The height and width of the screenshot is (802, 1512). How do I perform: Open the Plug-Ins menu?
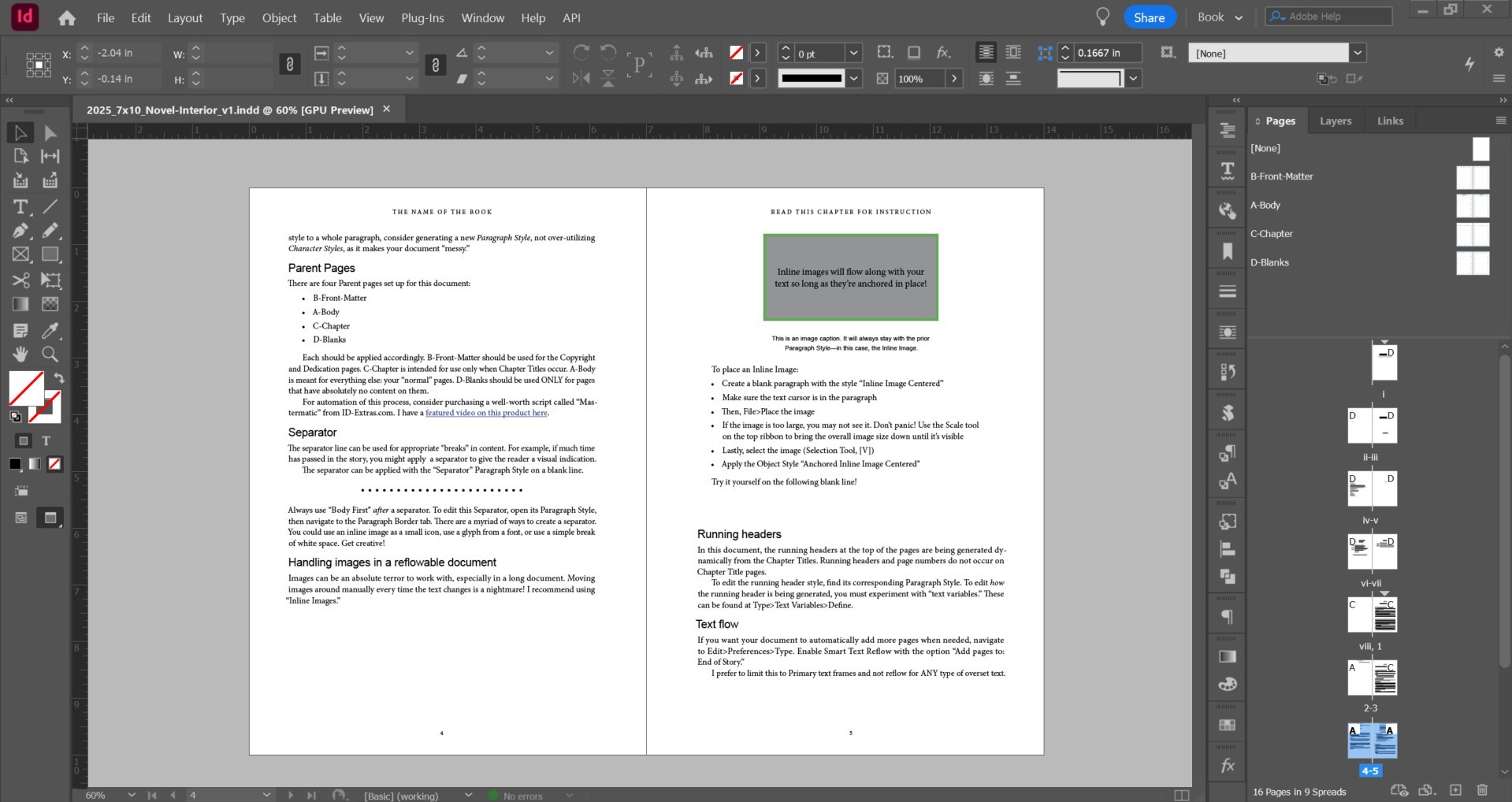tap(422, 17)
